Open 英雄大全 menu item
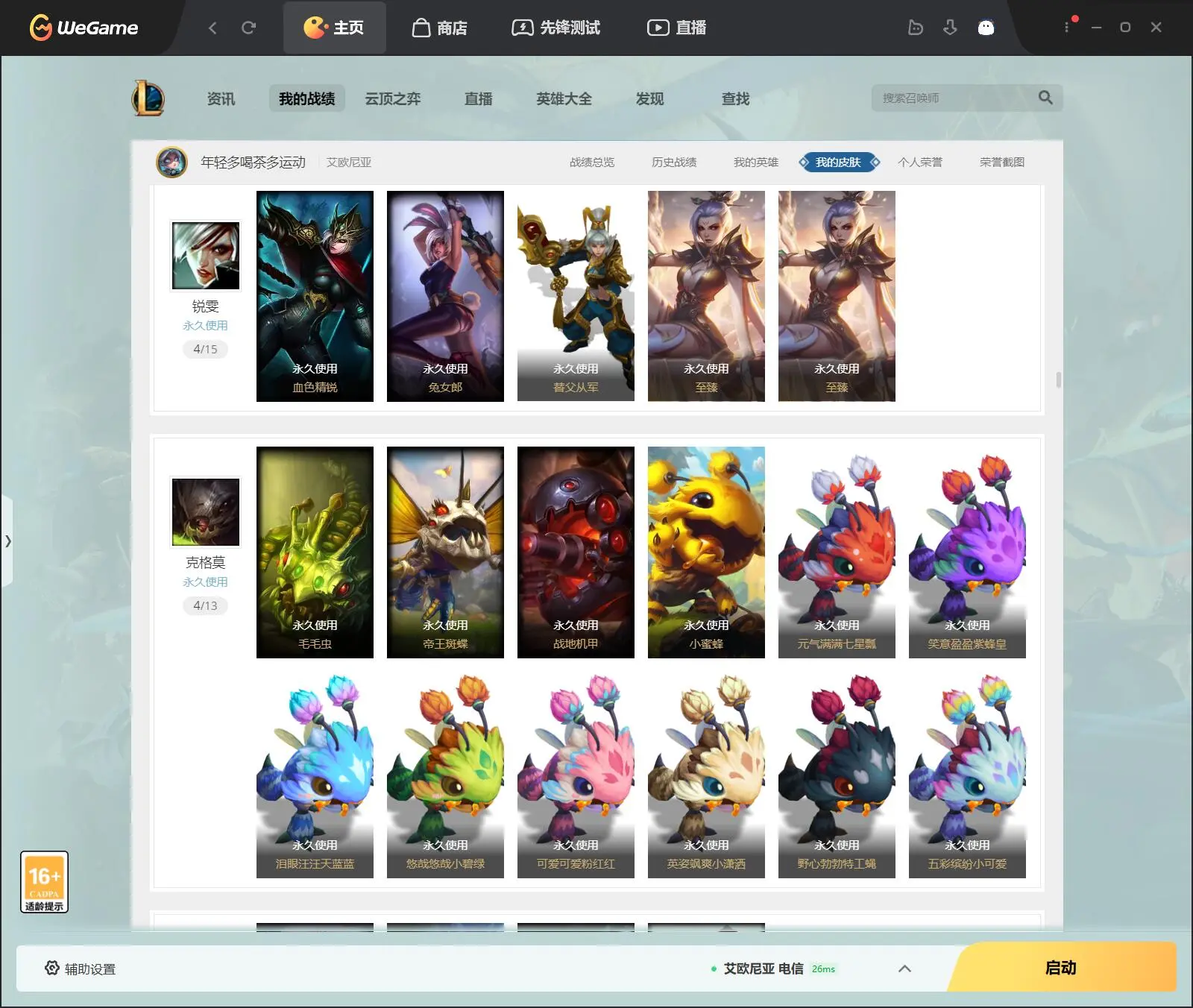Viewport: 1193px width, 1008px height. click(564, 98)
